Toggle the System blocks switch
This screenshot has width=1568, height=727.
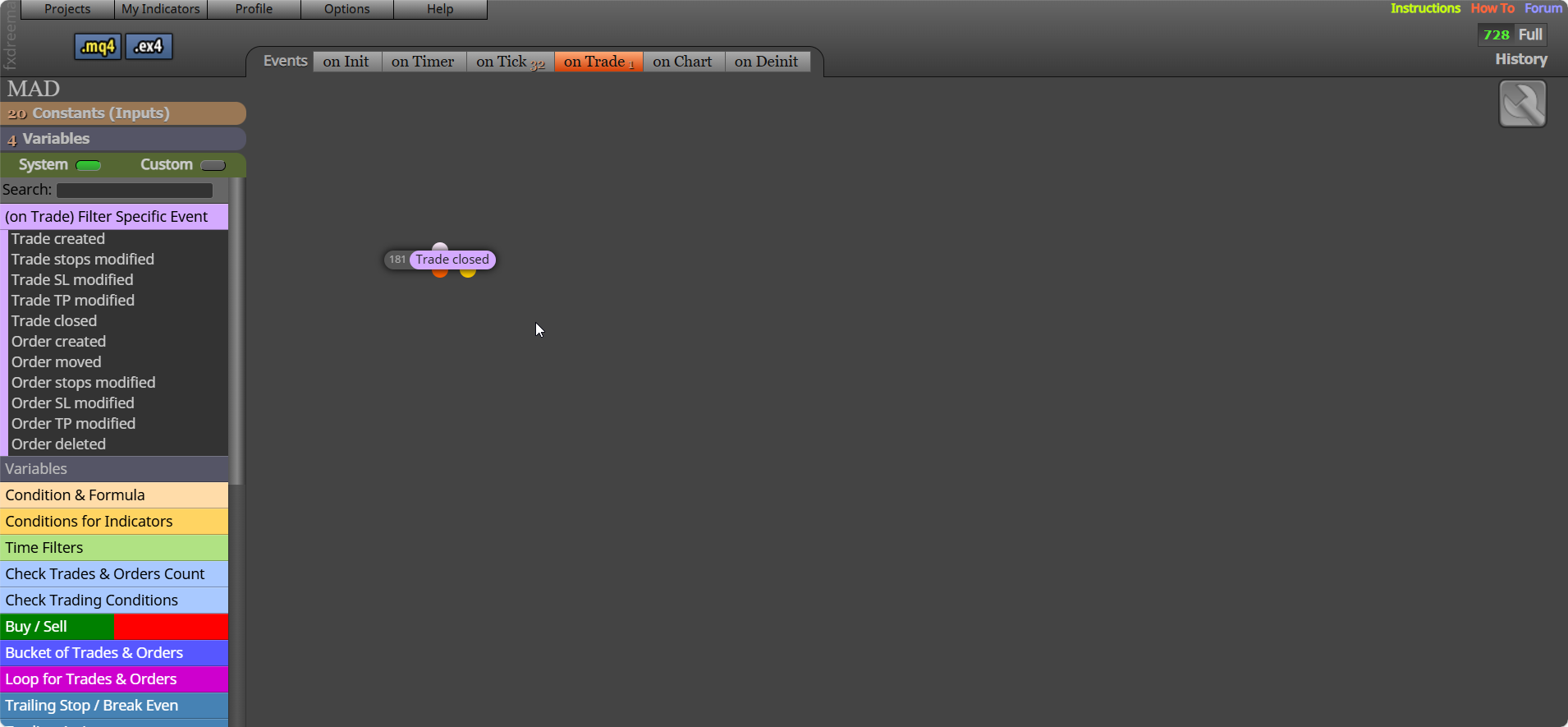[x=88, y=165]
